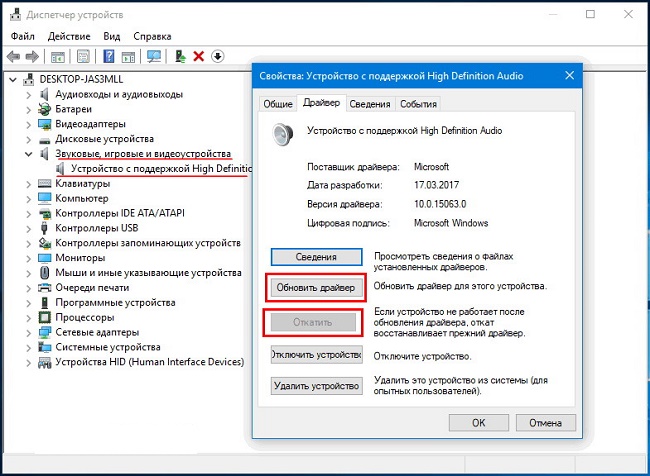Select the Процессоры label in tree

coord(85,318)
